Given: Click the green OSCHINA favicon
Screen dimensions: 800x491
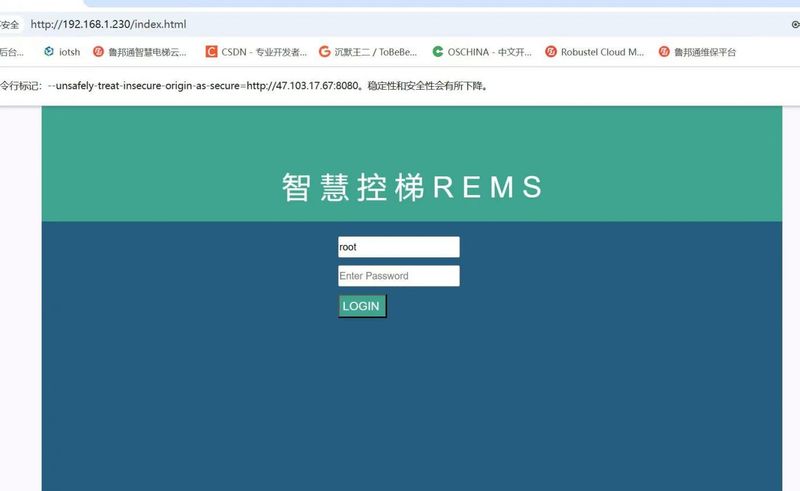Looking at the screenshot, I should coord(438,52).
